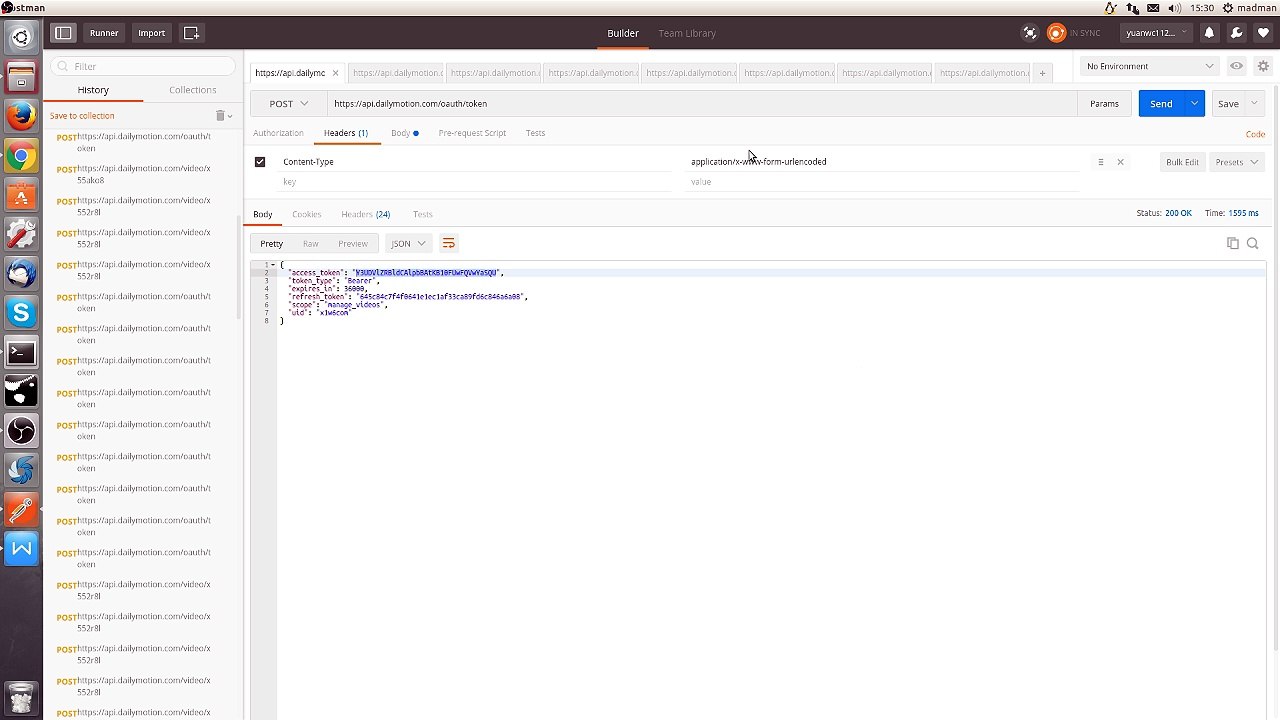Image resolution: width=1280 pixels, height=720 pixels.
Task: Launch Google Chrome from the dock
Action: pos(21,157)
